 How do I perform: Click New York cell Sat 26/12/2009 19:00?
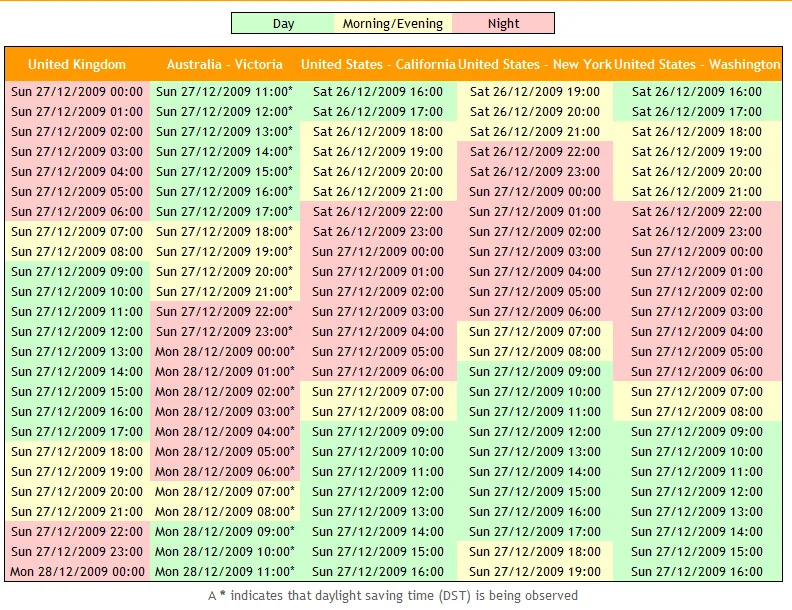(535, 91)
